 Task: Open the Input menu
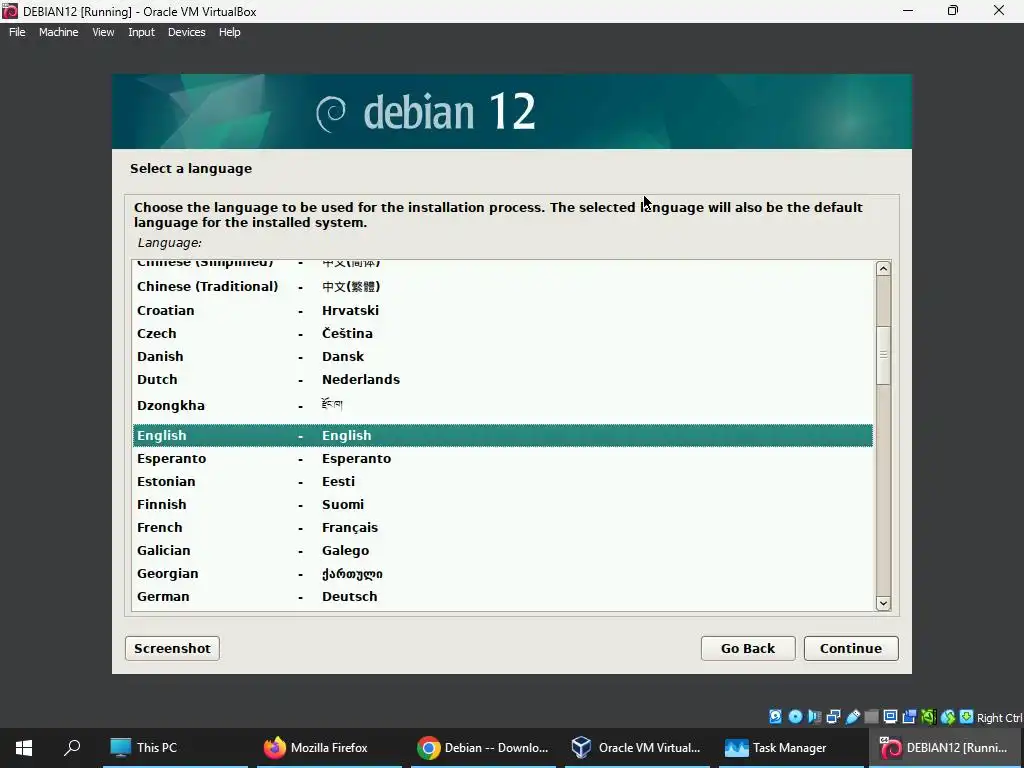(x=141, y=32)
